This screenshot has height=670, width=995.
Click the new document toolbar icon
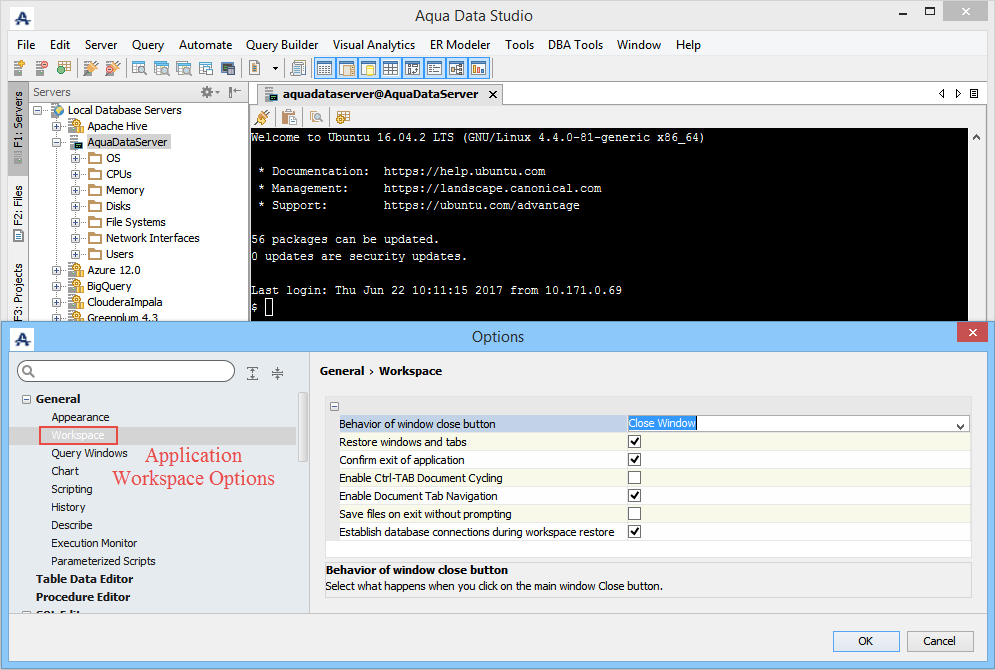click(254, 67)
